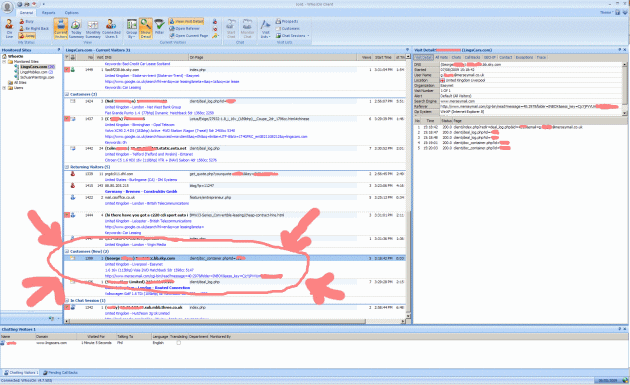Collapse the Returning Visitors (5) group
Image resolution: width=630 pixels, height=385 pixels.
(67, 167)
